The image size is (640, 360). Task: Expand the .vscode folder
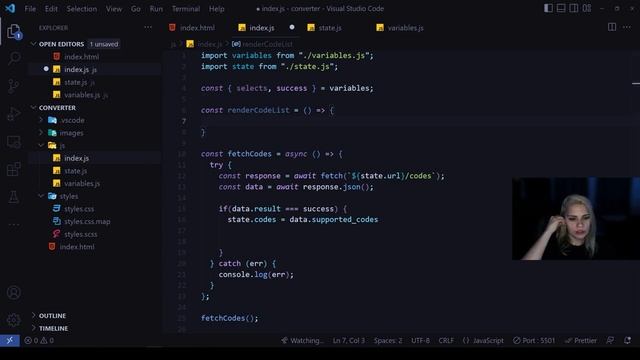pos(73,120)
